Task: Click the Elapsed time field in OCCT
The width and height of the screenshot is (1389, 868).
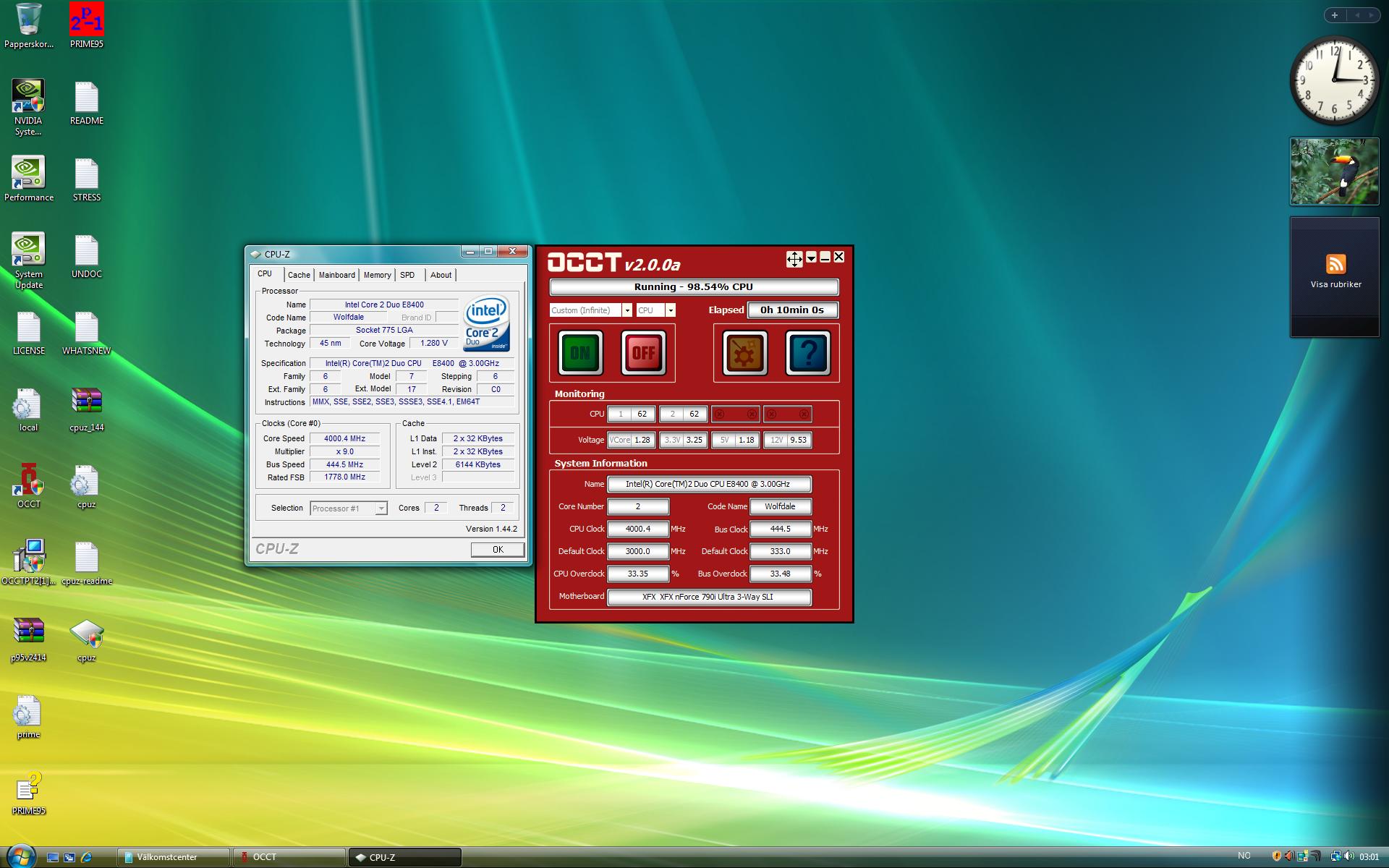Action: (792, 310)
